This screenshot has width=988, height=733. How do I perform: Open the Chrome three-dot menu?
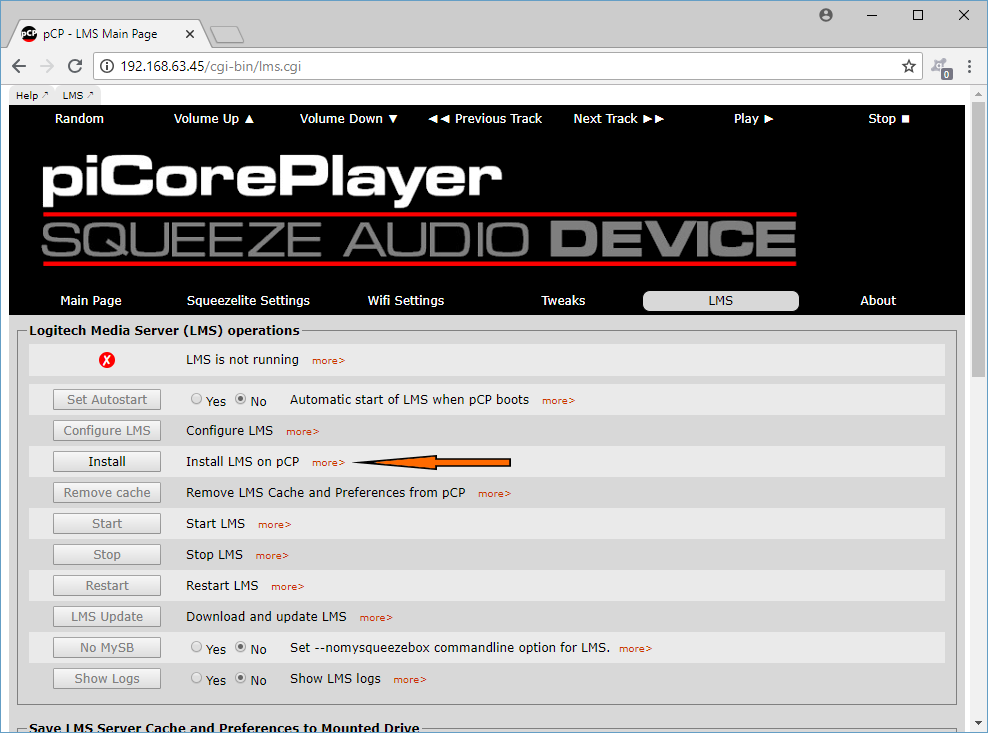coord(969,66)
